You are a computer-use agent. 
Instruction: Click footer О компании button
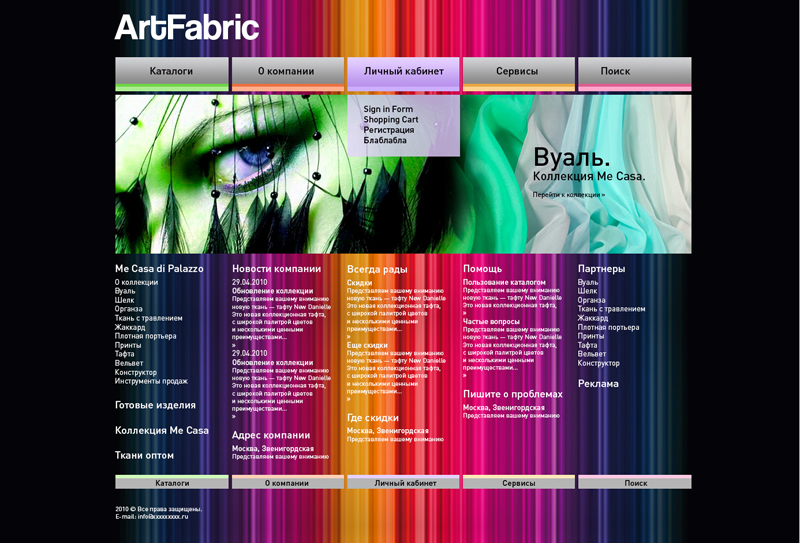[x=288, y=482]
